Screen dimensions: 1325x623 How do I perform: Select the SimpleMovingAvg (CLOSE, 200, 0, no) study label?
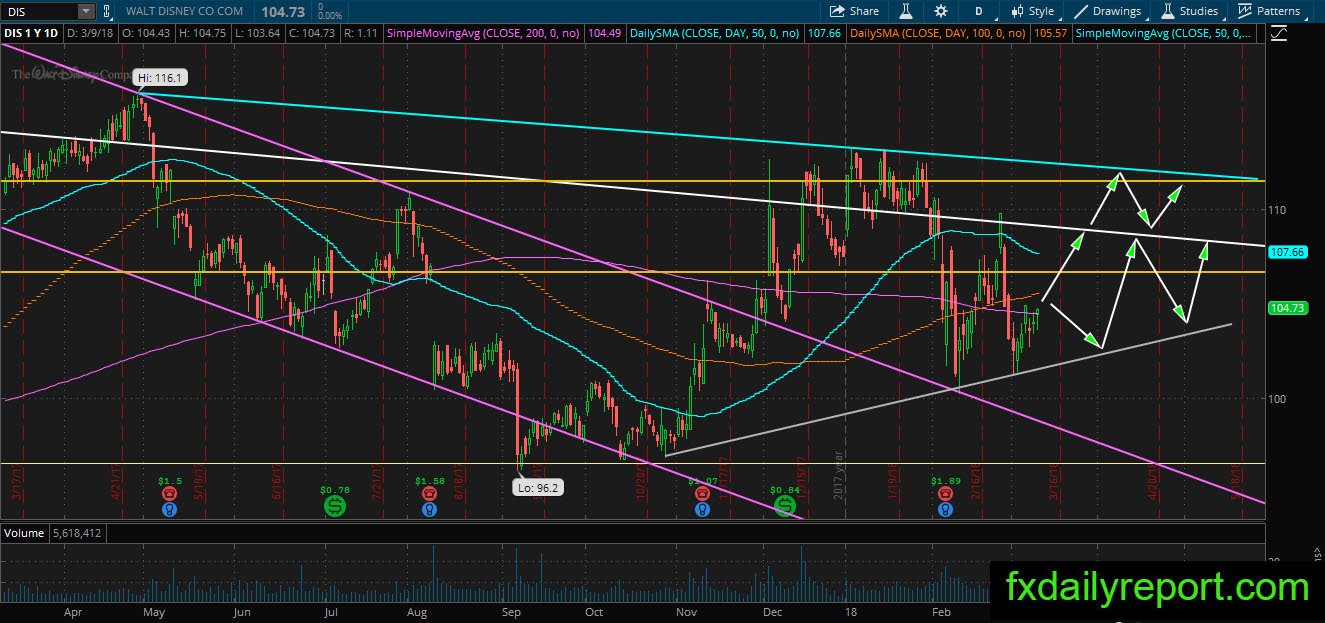click(x=484, y=33)
